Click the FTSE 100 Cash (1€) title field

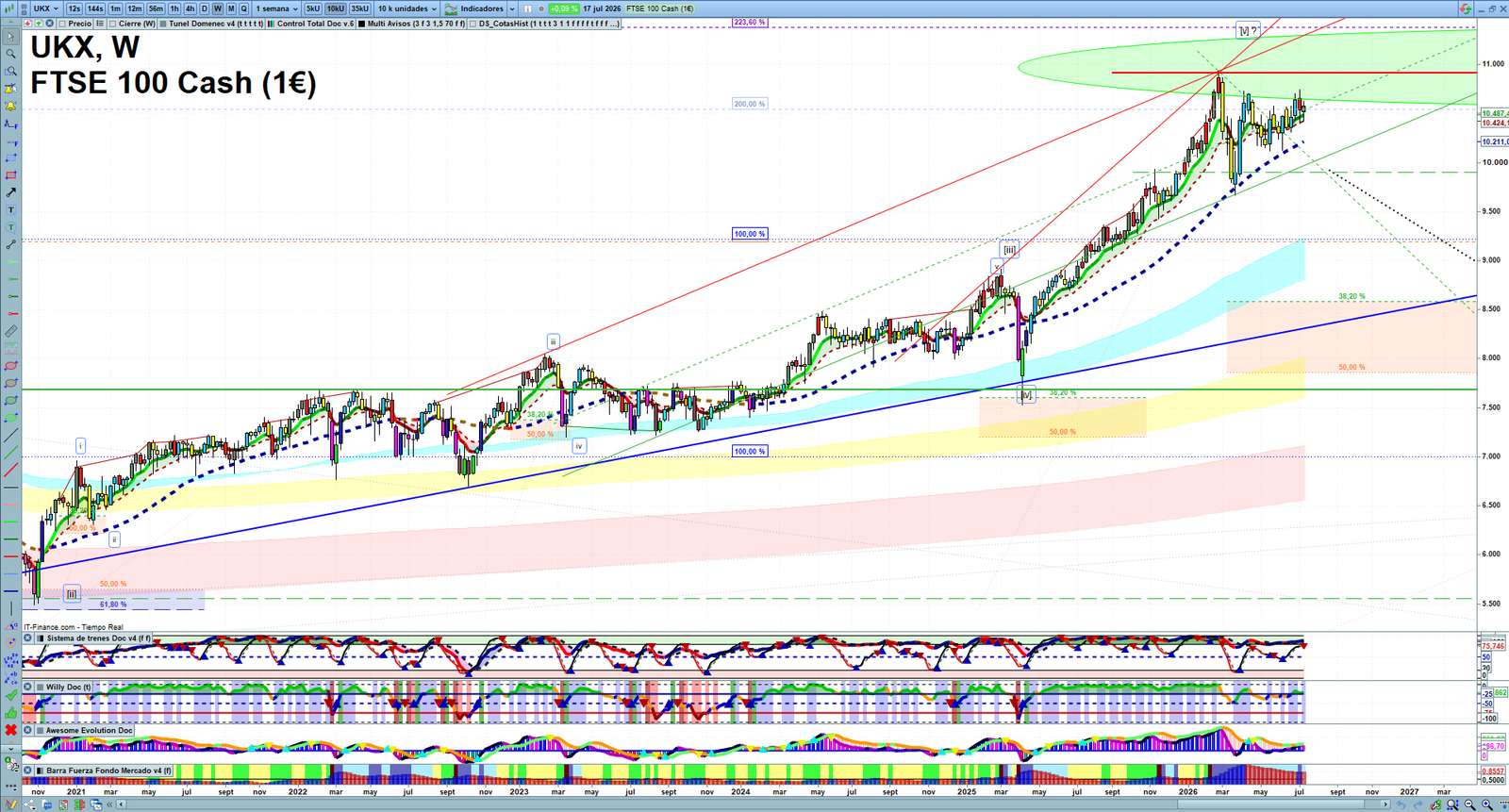tap(660, 8)
